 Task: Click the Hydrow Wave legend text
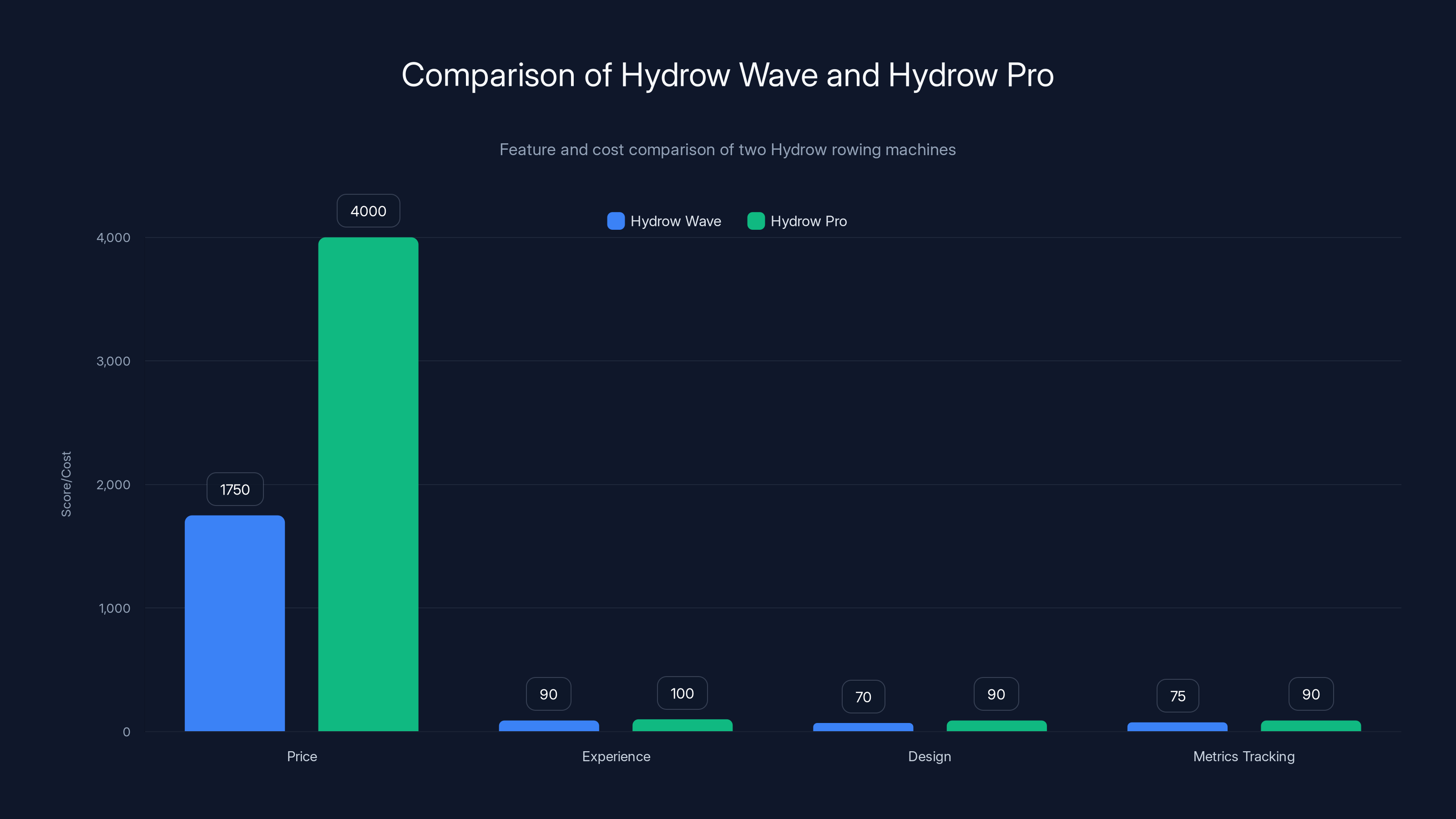click(x=675, y=221)
